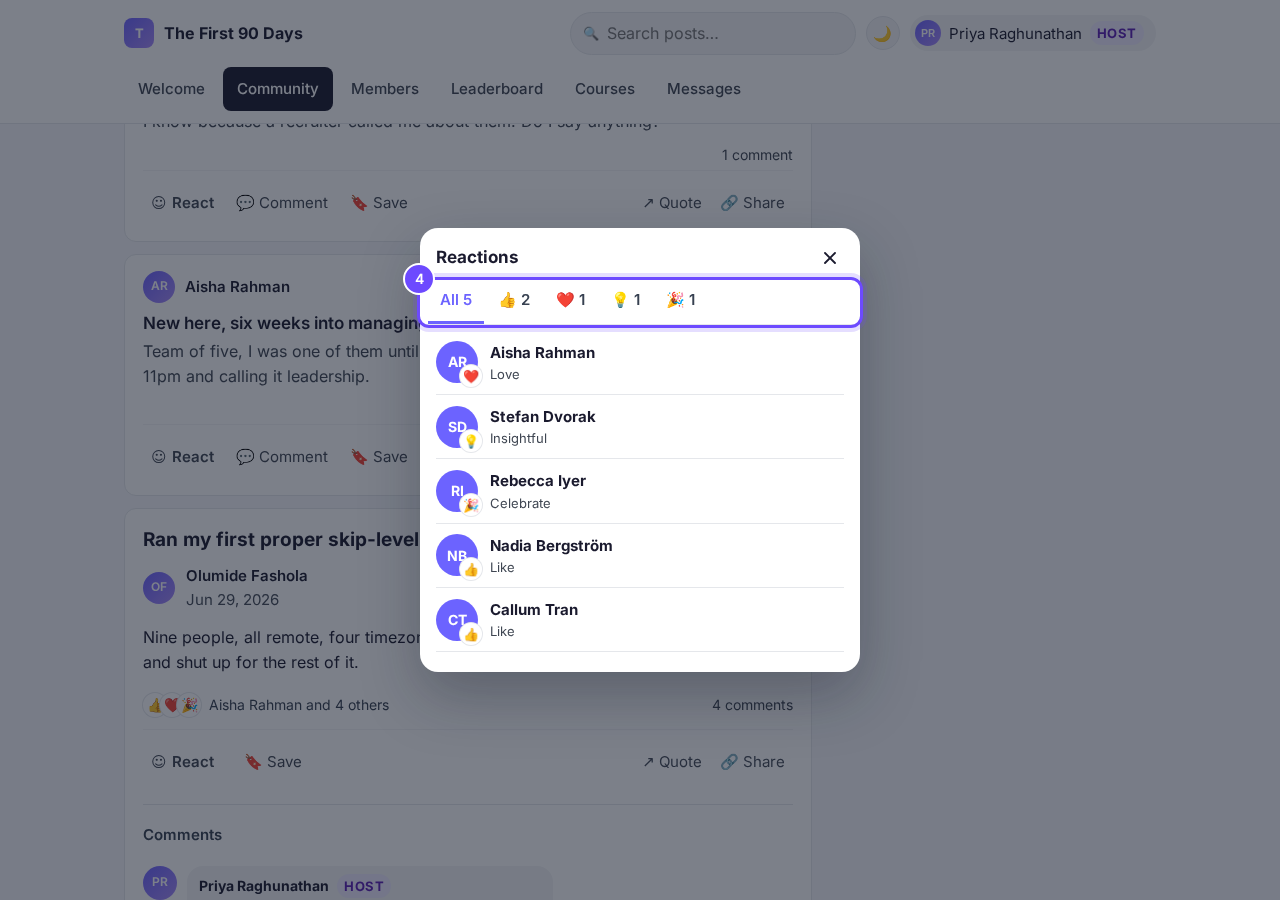This screenshot has height=900, width=1280.
Task: Click 'Aisha Rahman and 4 others' reactions
Action: (299, 705)
